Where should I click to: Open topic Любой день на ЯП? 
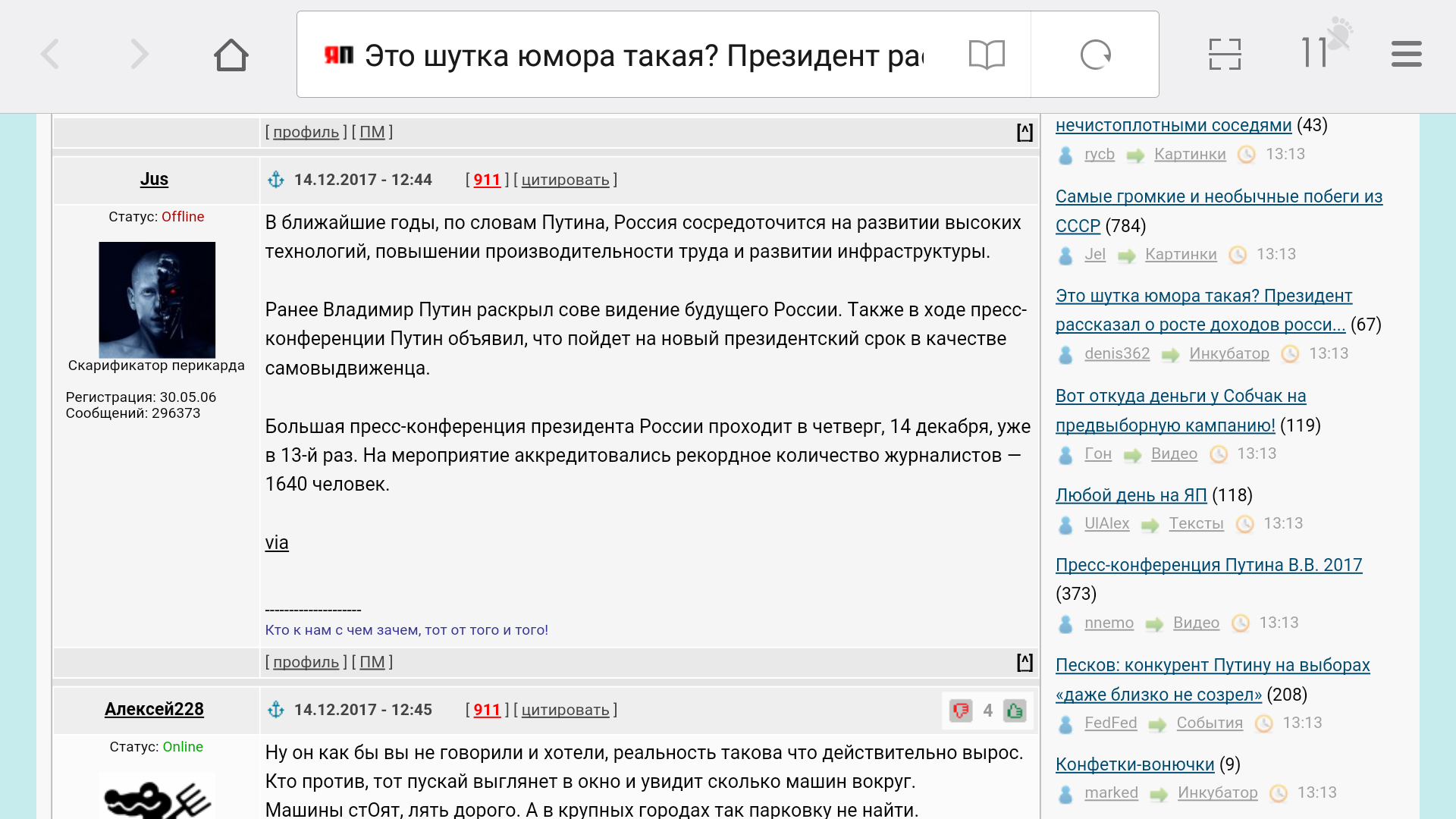tap(1131, 495)
